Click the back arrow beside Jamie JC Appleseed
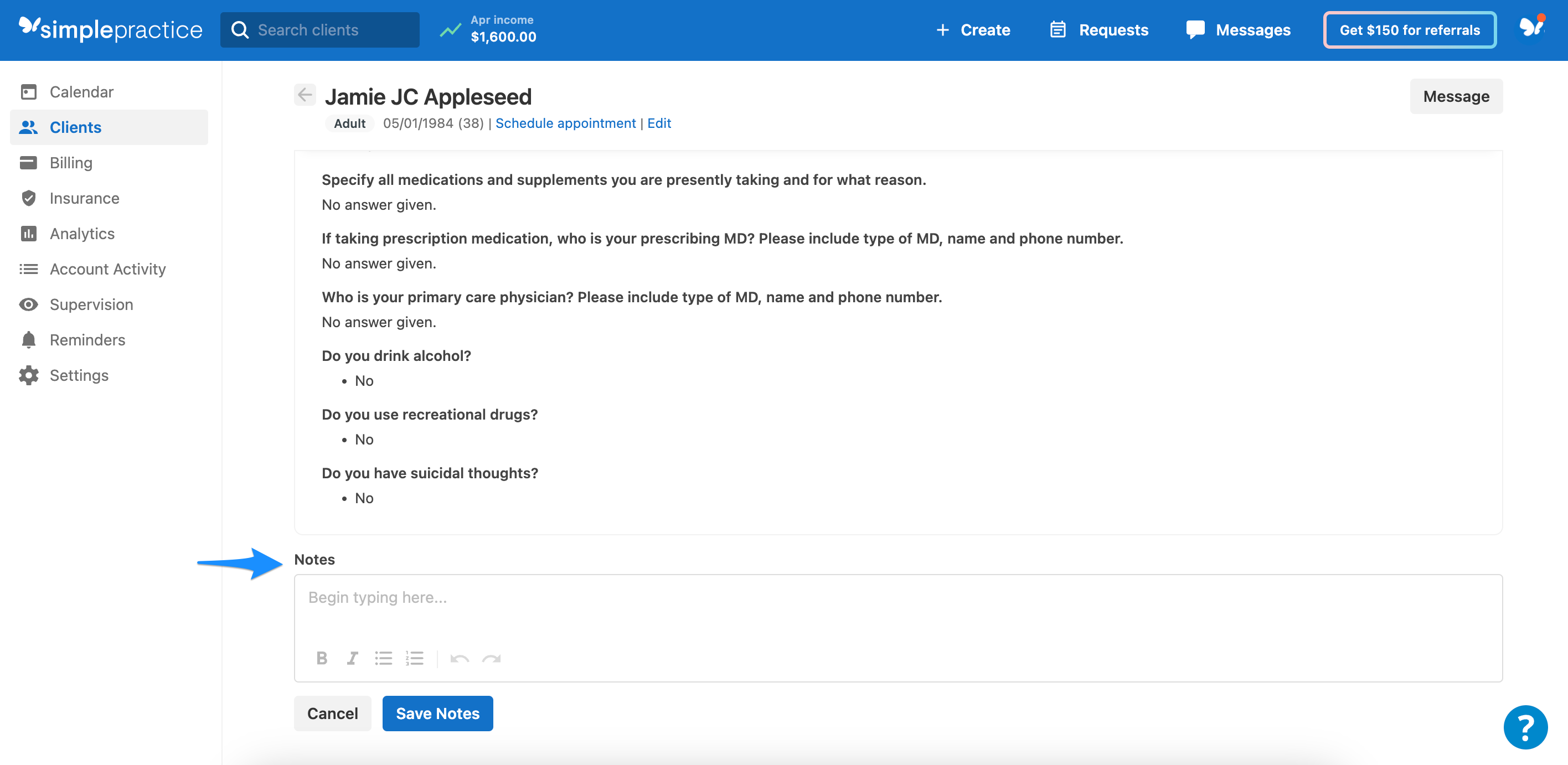Viewport: 1568px width, 765px height. click(x=305, y=95)
